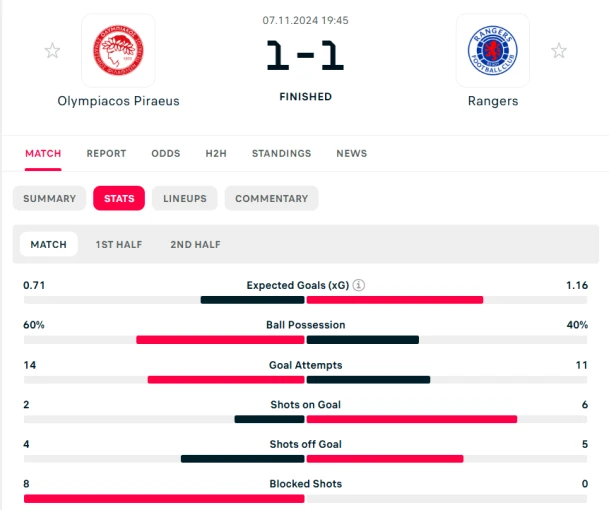The image size is (609, 510).
Task: Go to the NEWS tab
Action: point(351,153)
